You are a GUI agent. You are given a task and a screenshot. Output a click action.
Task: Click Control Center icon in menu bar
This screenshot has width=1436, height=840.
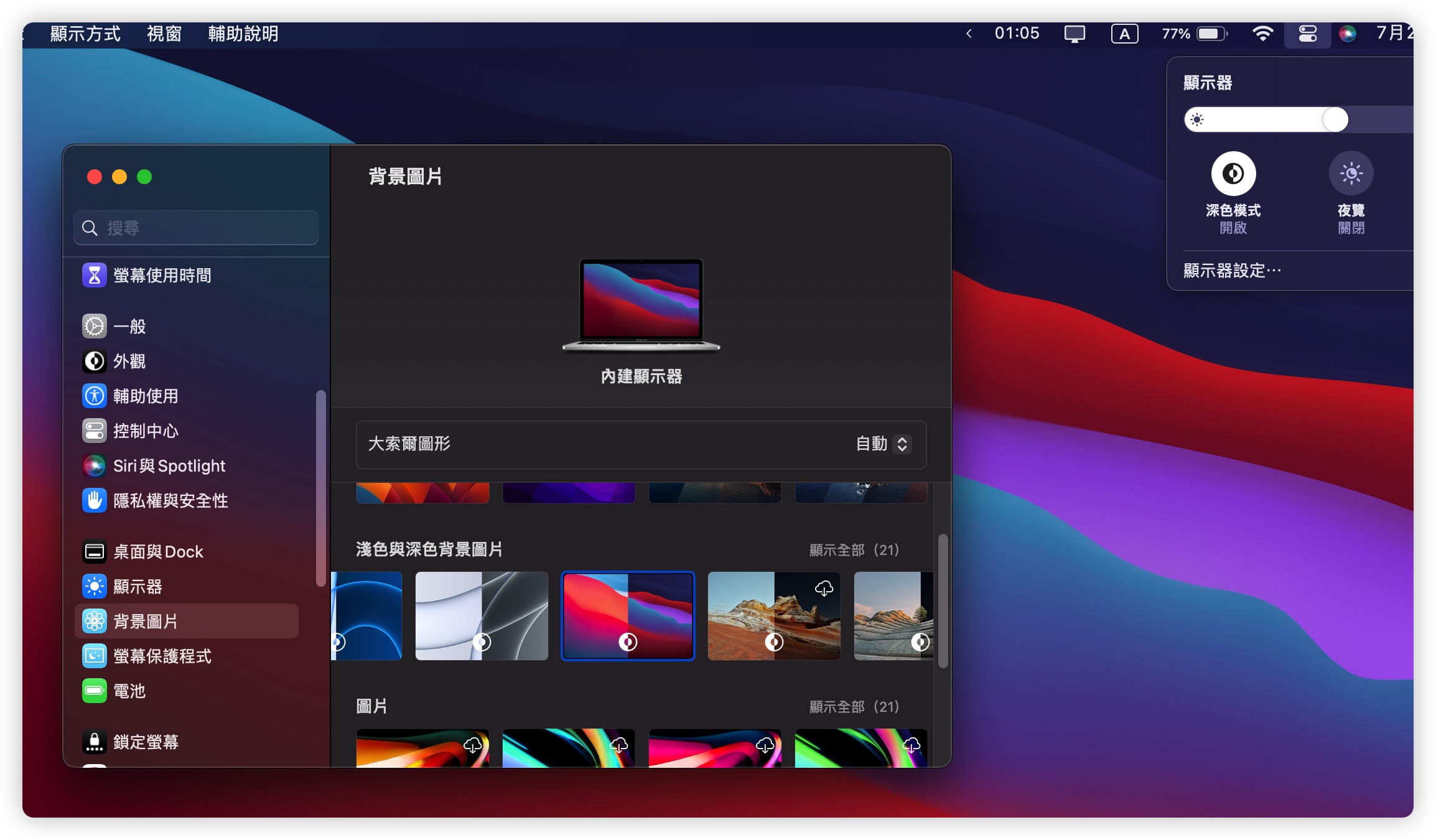(1307, 34)
